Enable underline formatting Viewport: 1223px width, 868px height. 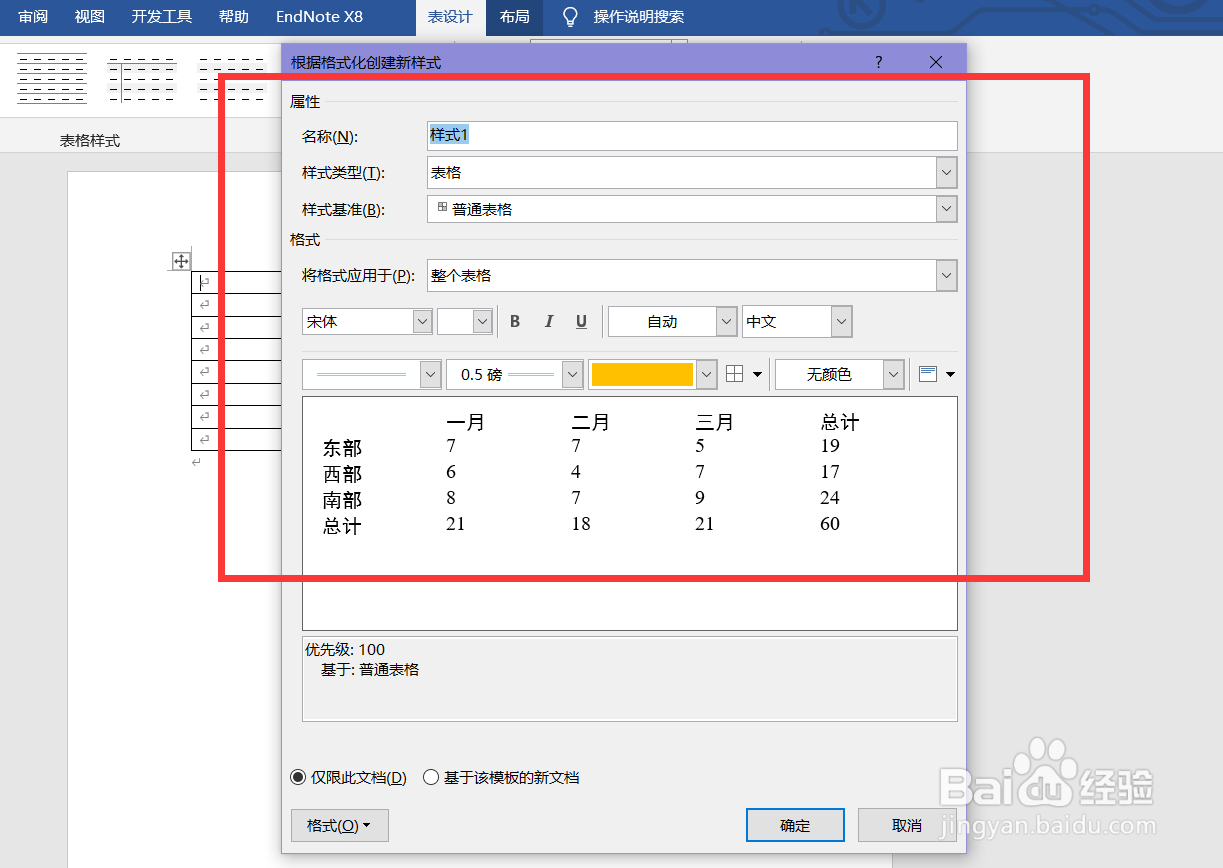click(x=581, y=321)
